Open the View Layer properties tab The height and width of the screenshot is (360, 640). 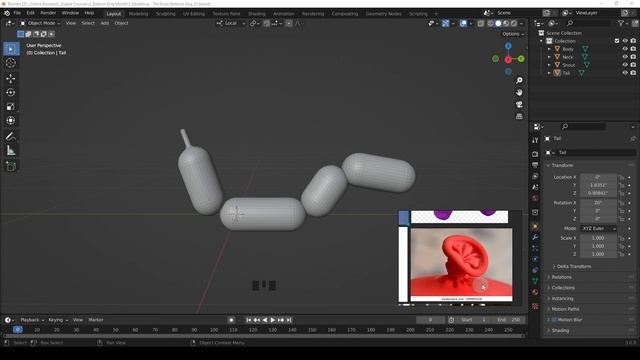tap(535, 176)
